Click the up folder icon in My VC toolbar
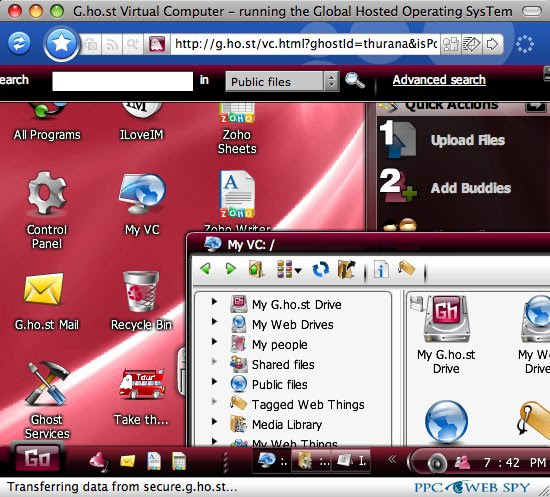Screen dimensions: 550x497 (x=256, y=269)
